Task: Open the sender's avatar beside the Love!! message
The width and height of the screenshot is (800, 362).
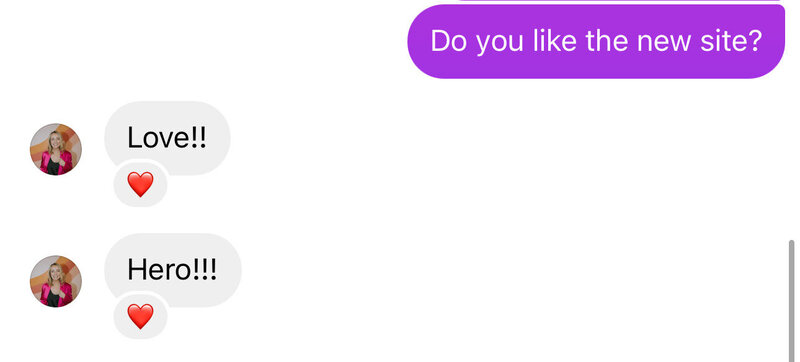Action: [56, 149]
